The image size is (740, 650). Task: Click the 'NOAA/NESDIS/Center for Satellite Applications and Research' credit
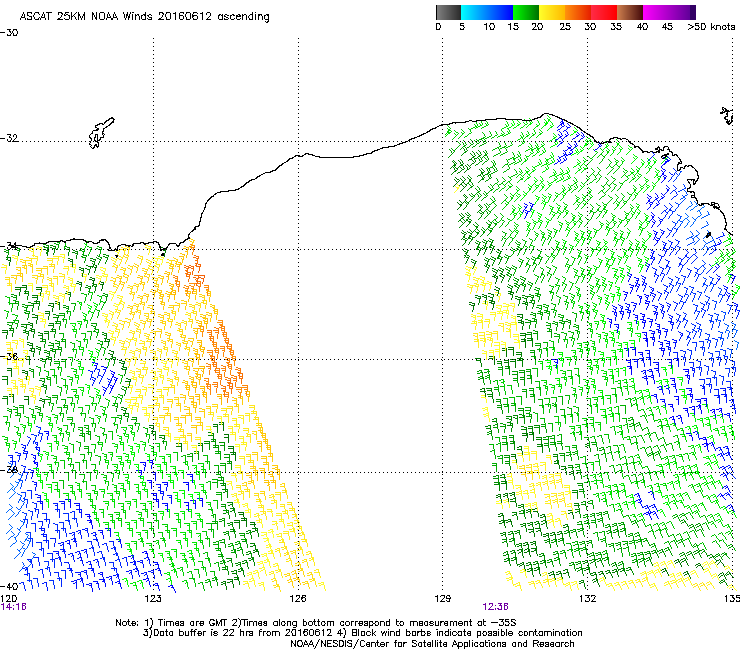pos(432,644)
